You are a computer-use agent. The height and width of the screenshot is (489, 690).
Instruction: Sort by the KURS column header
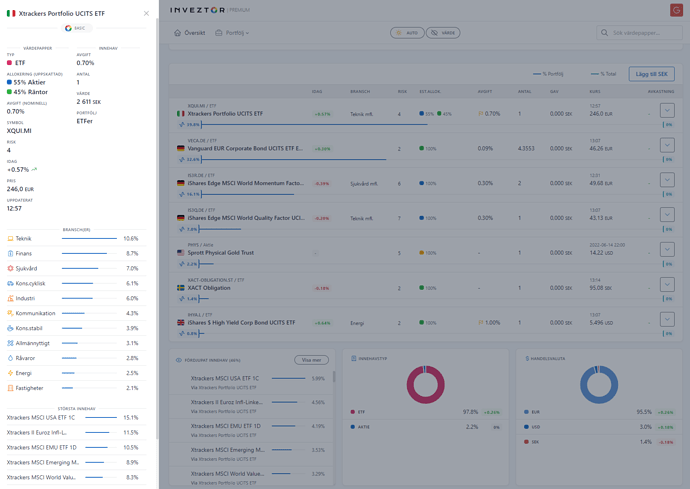point(595,92)
